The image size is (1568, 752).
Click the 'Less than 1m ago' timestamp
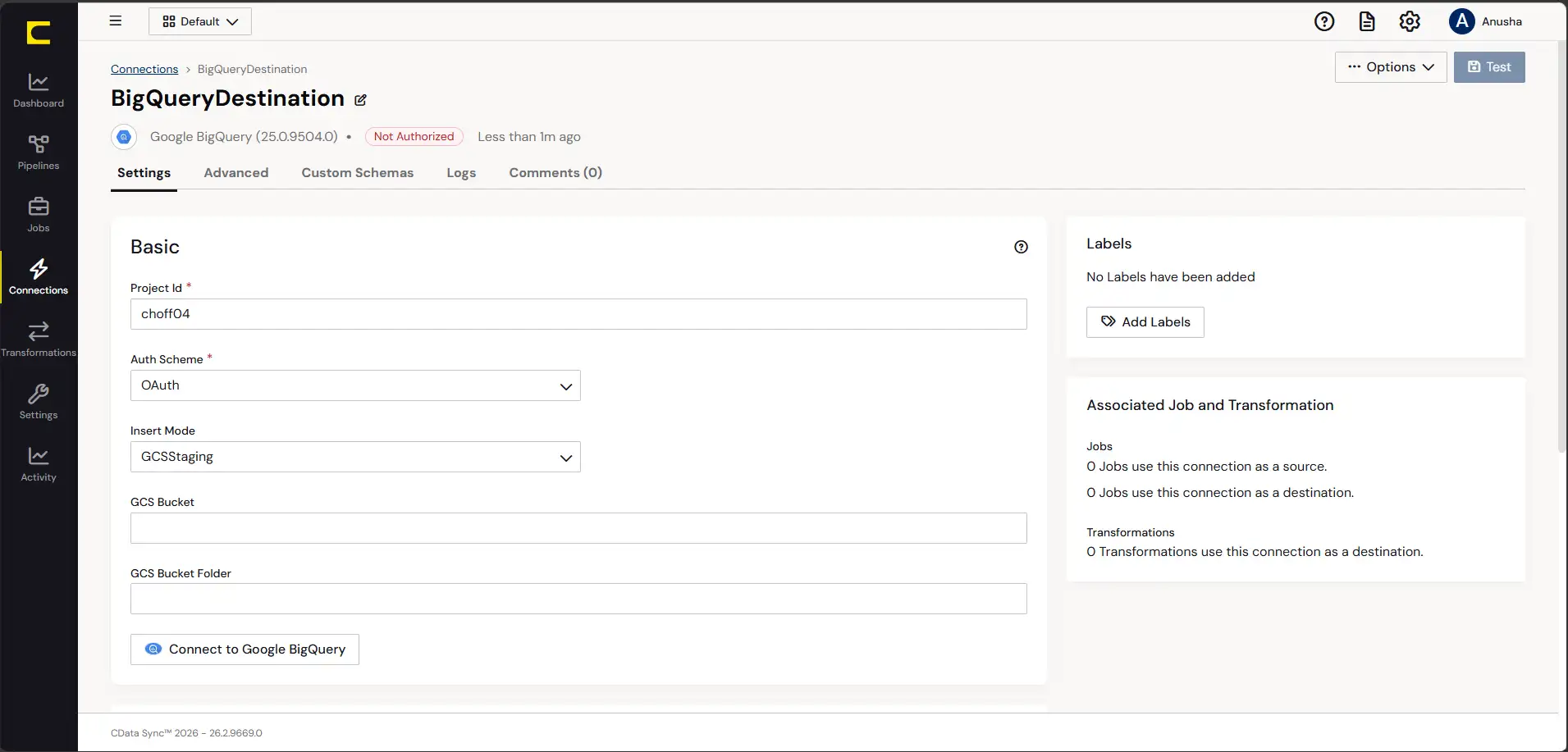[529, 137]
